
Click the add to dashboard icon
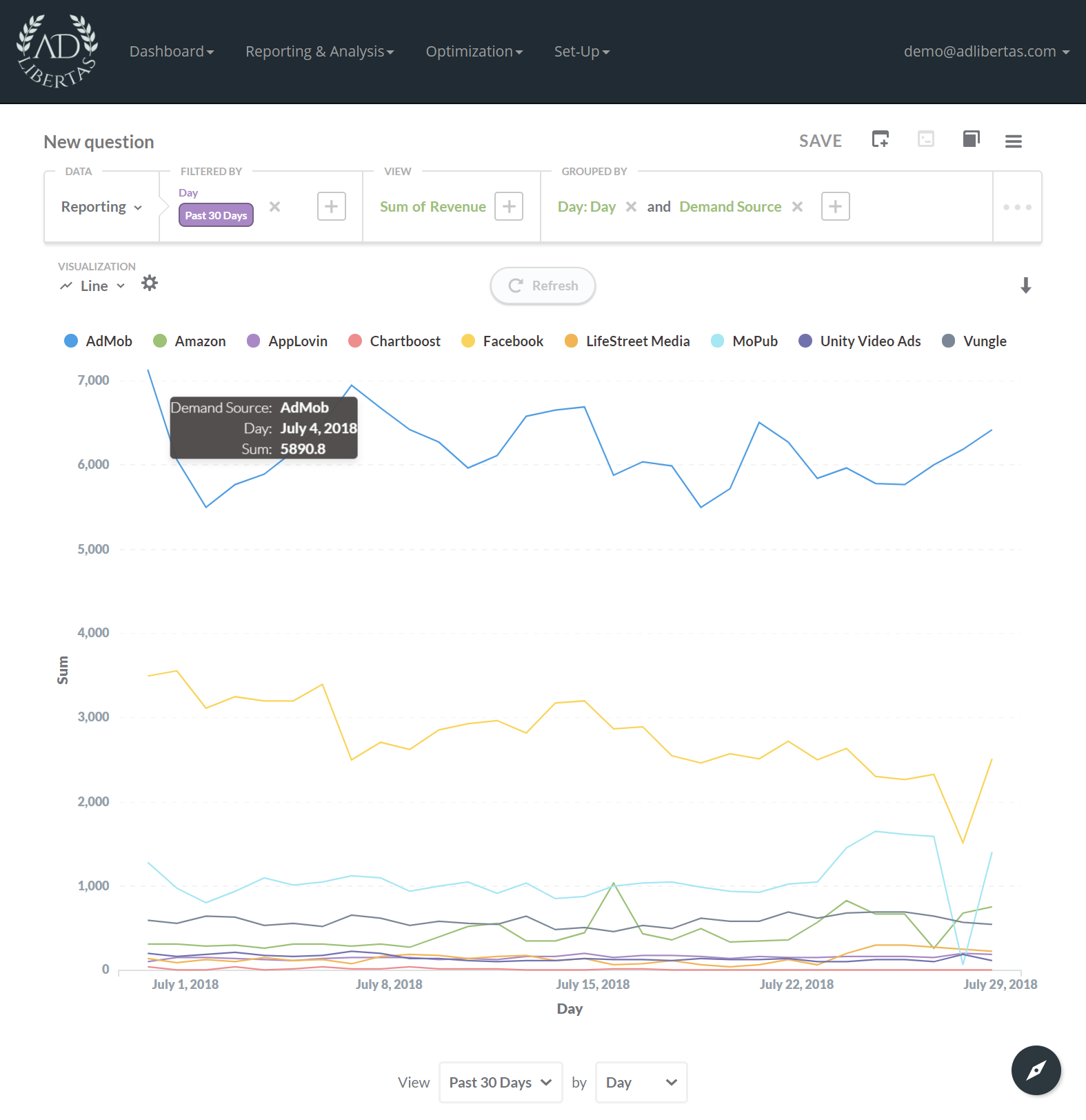[880, 139]
